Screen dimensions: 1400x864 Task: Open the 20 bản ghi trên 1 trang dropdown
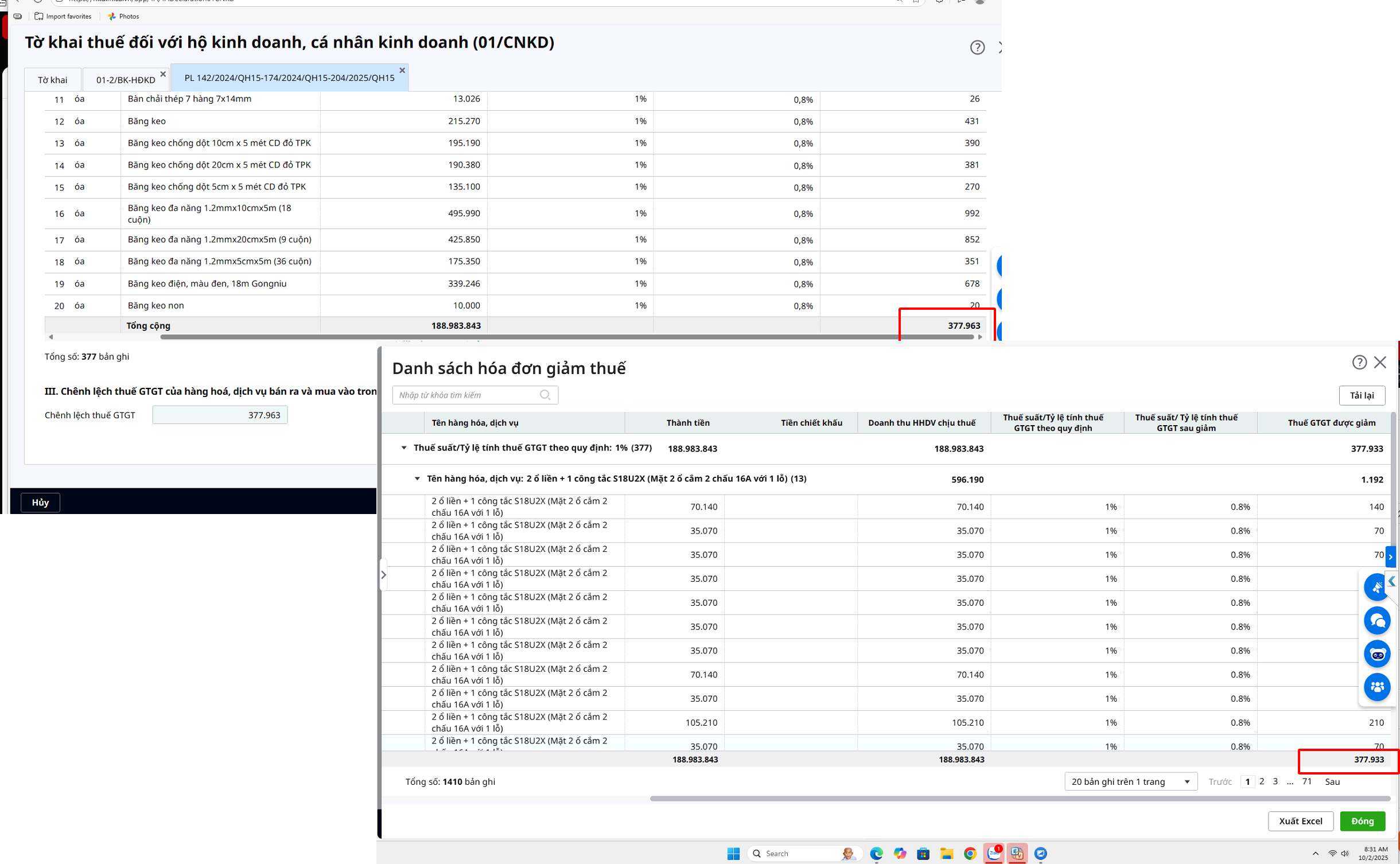coord(1130,781)
